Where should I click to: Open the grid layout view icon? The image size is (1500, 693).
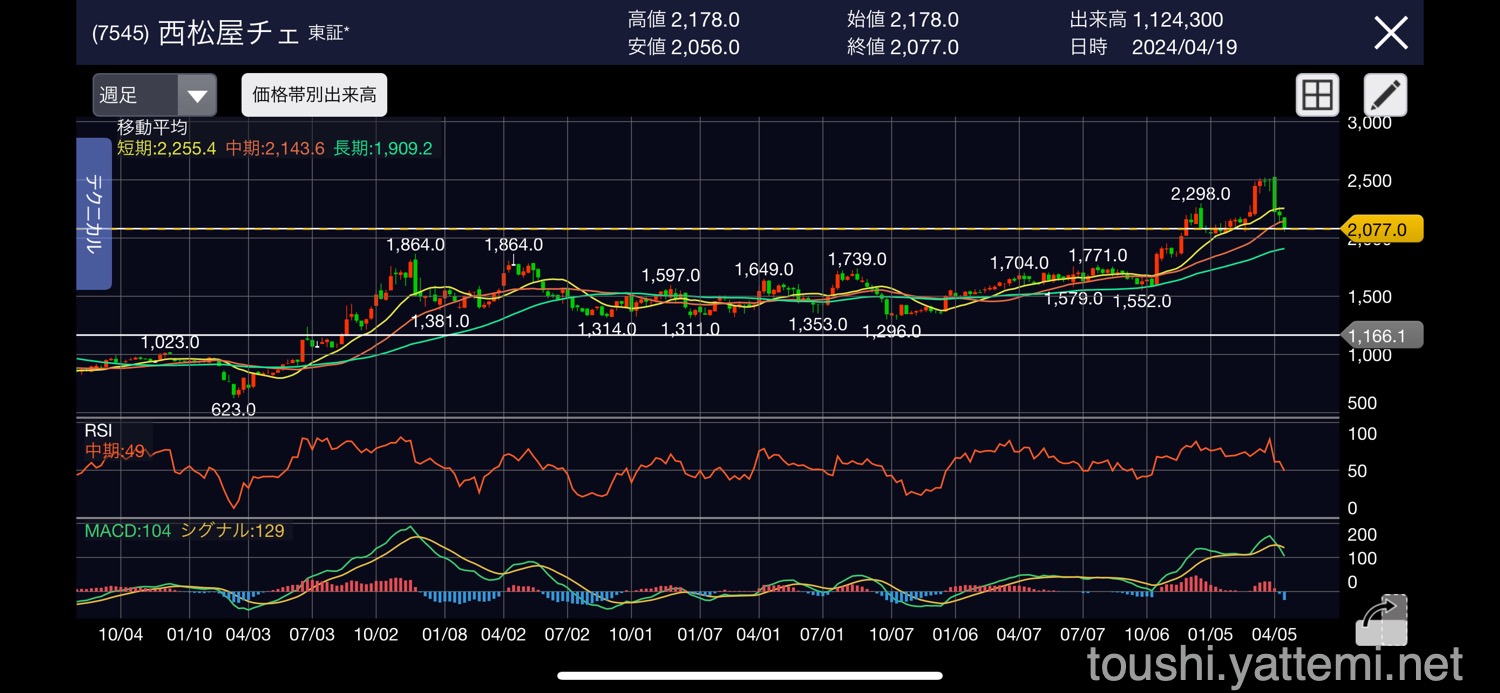[x=1317, y=96]
